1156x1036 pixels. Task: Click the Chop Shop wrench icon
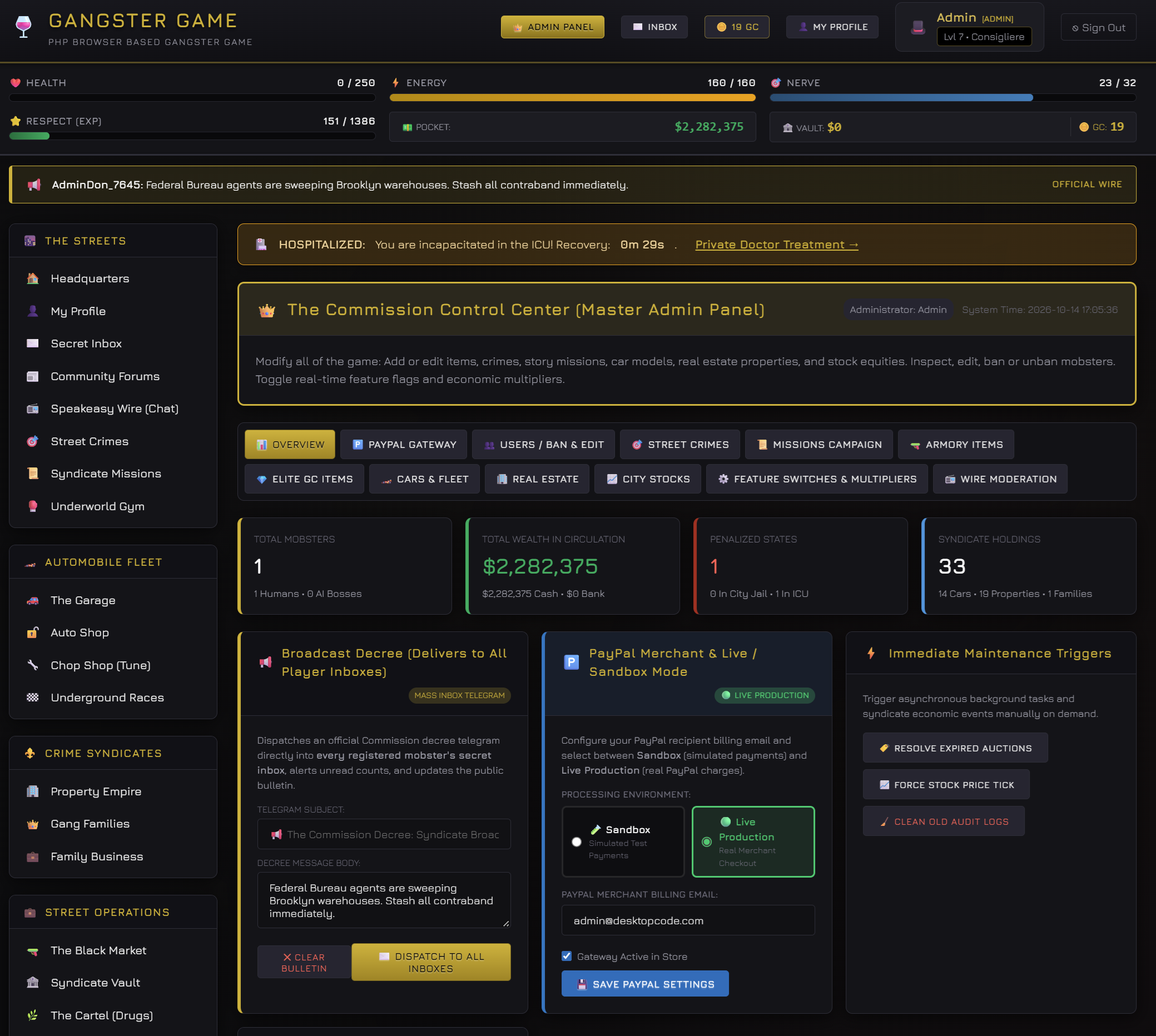[32, 665]
